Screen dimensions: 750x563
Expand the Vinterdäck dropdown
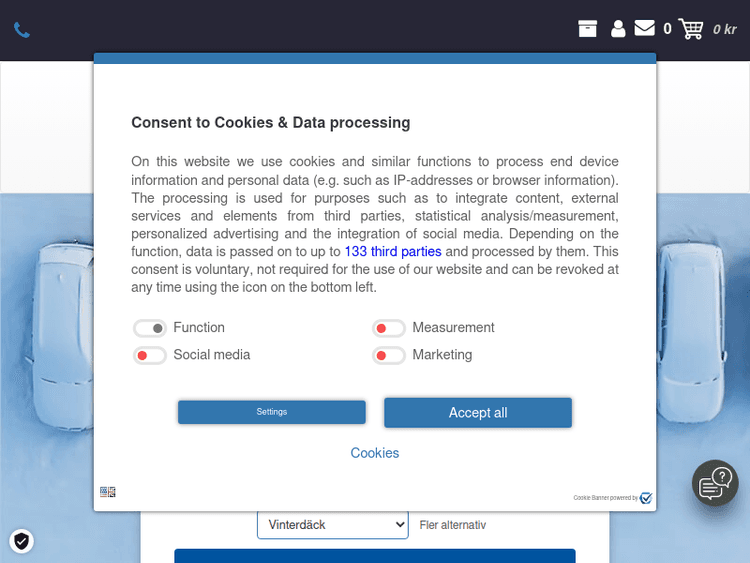(332, 525)
